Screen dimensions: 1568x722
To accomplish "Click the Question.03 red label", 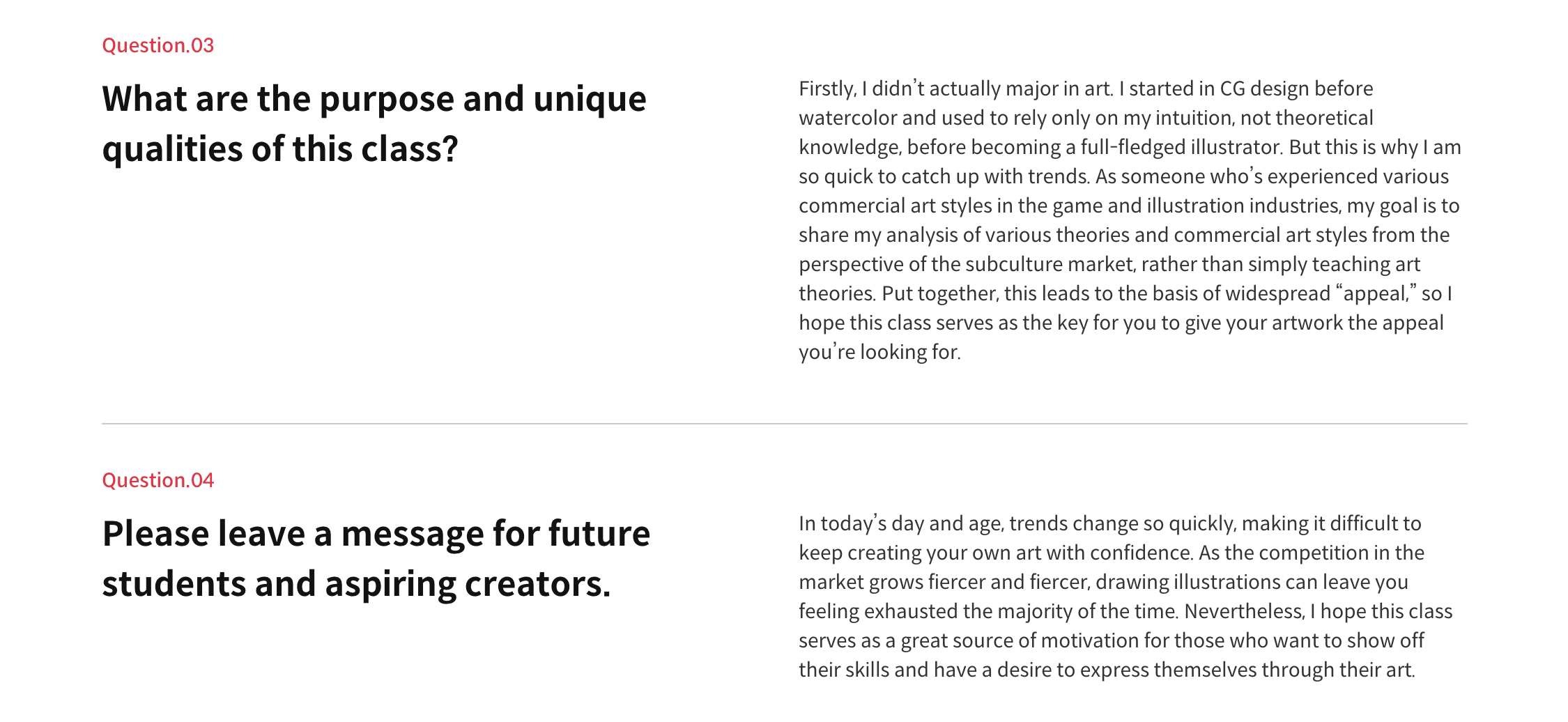I will (x=157, y=45).
